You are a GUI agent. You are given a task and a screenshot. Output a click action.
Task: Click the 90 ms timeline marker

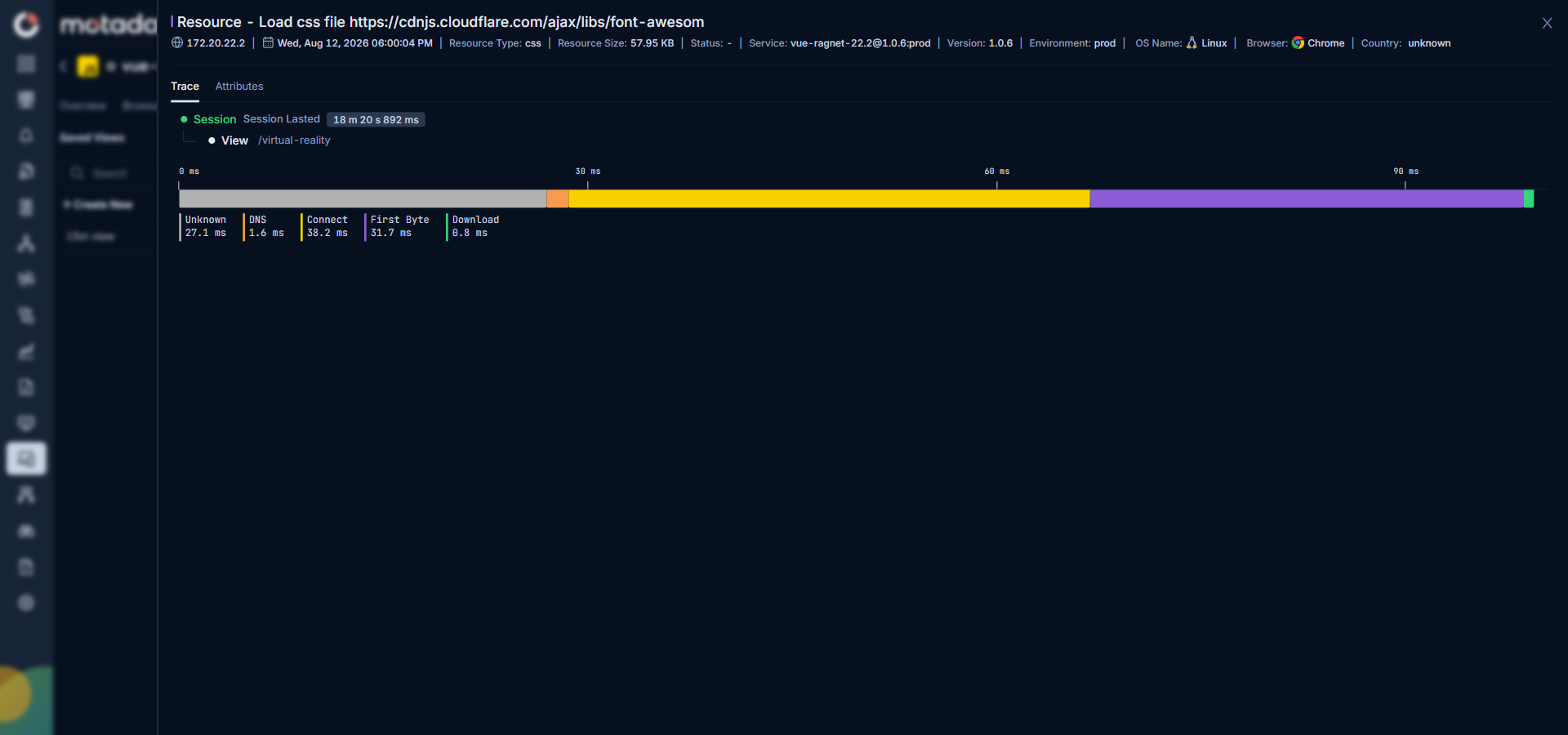point(1406,171)
